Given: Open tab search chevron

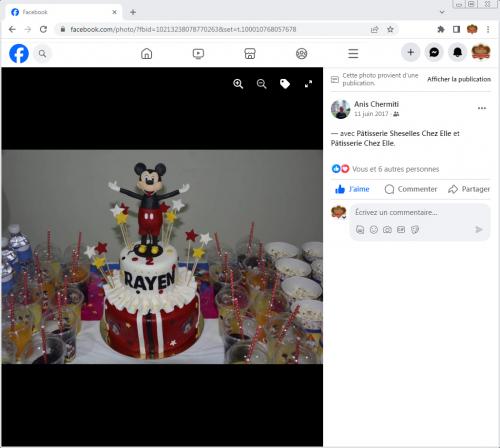Looking at the screenshot, I should click(x=442, y=12).
